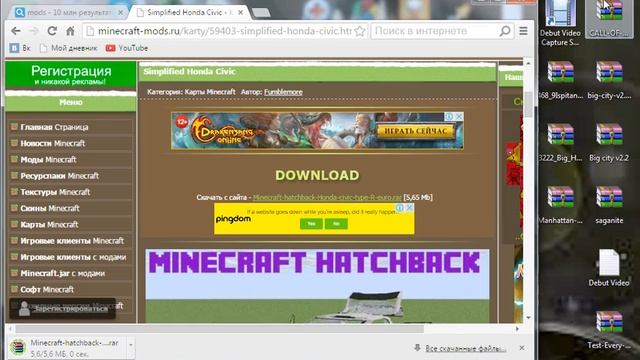The width and height of the screenshot is (640, 360).
Task: Open Карты Minecraft menu item
Action: point(49,224)
